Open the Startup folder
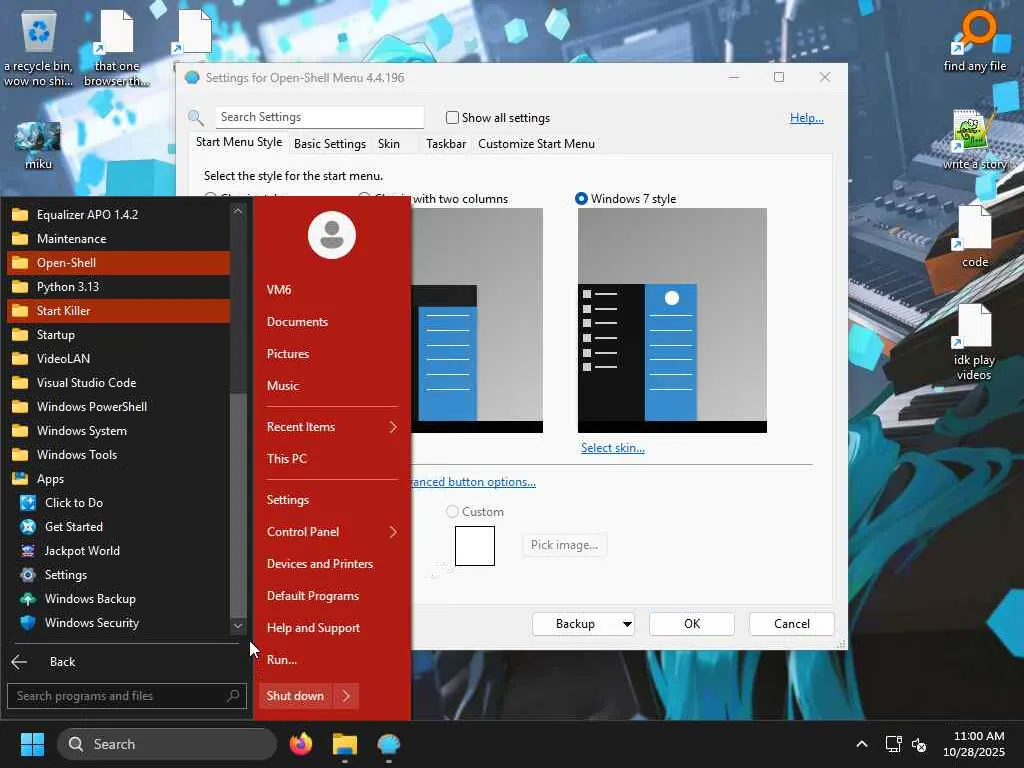The height and width of the screenshot is (768, 1024). pos(118,335)
